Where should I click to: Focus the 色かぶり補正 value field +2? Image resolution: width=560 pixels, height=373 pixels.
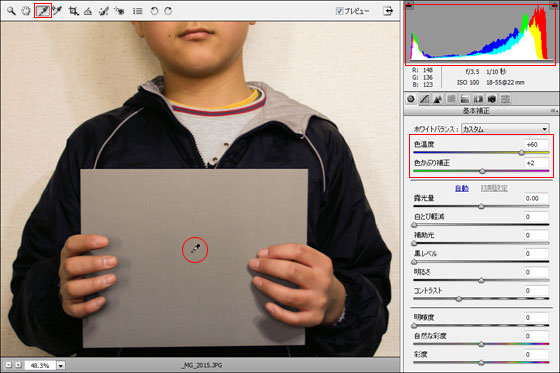pyautogui.click(x=536, y=163)
